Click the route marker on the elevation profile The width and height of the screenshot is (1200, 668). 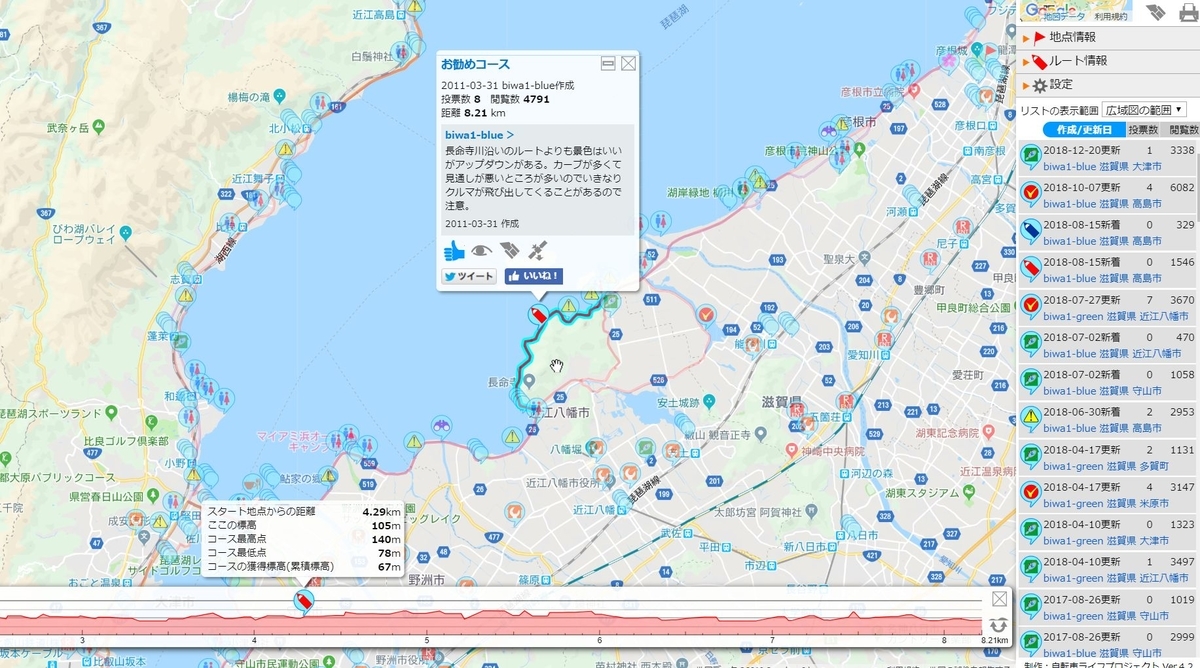pos(304,600)
